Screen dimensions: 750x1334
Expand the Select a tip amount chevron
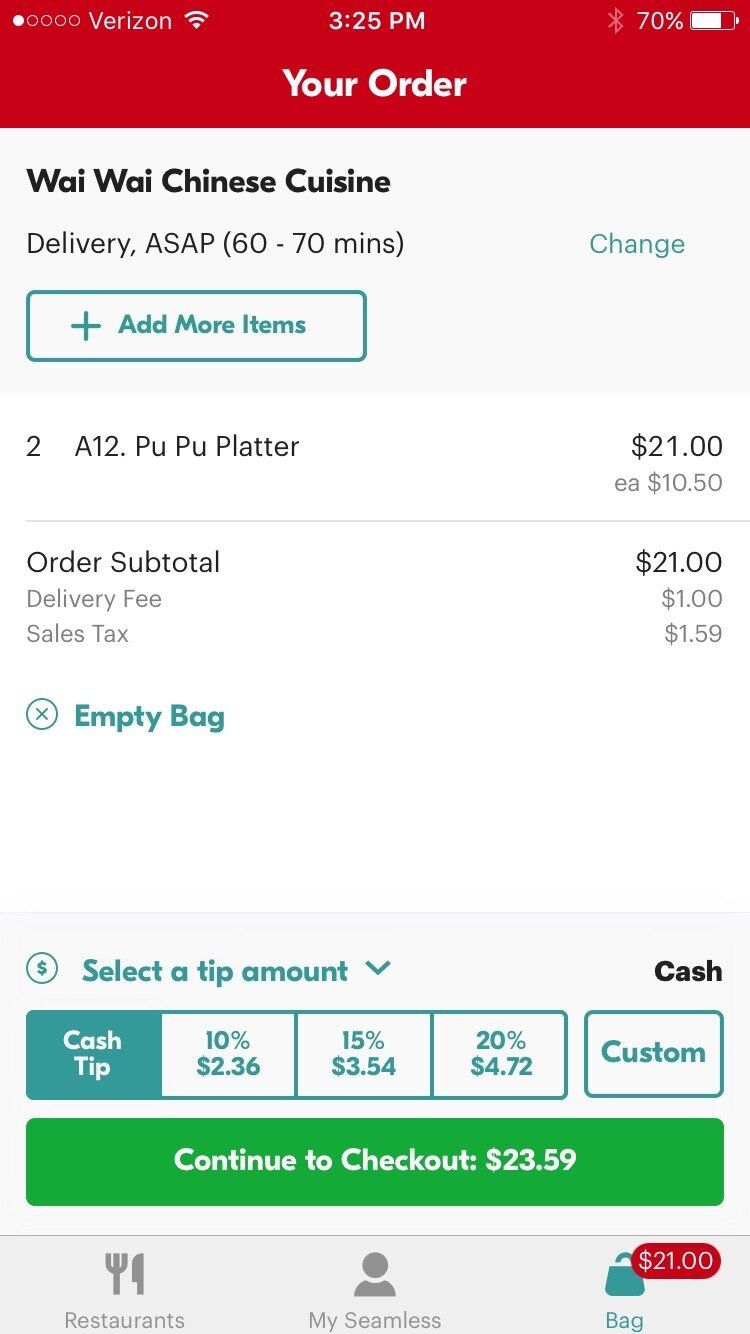click(x=377, y=968)
